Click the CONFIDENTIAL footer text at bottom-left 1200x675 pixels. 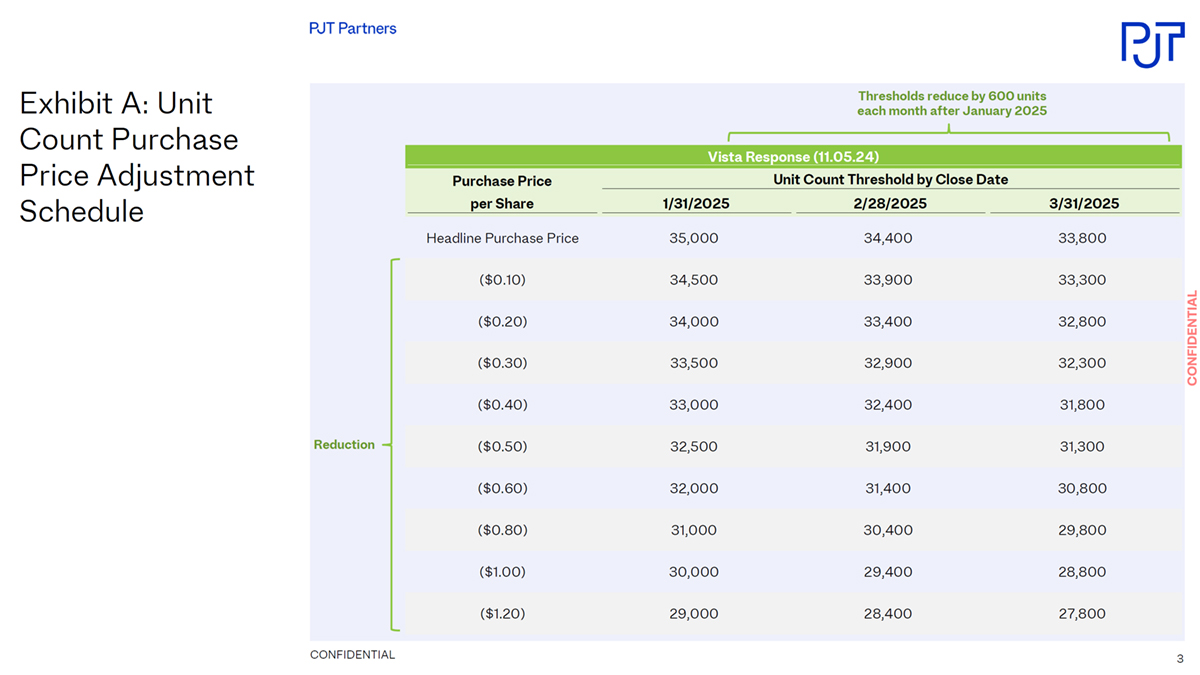pos(352,655)
